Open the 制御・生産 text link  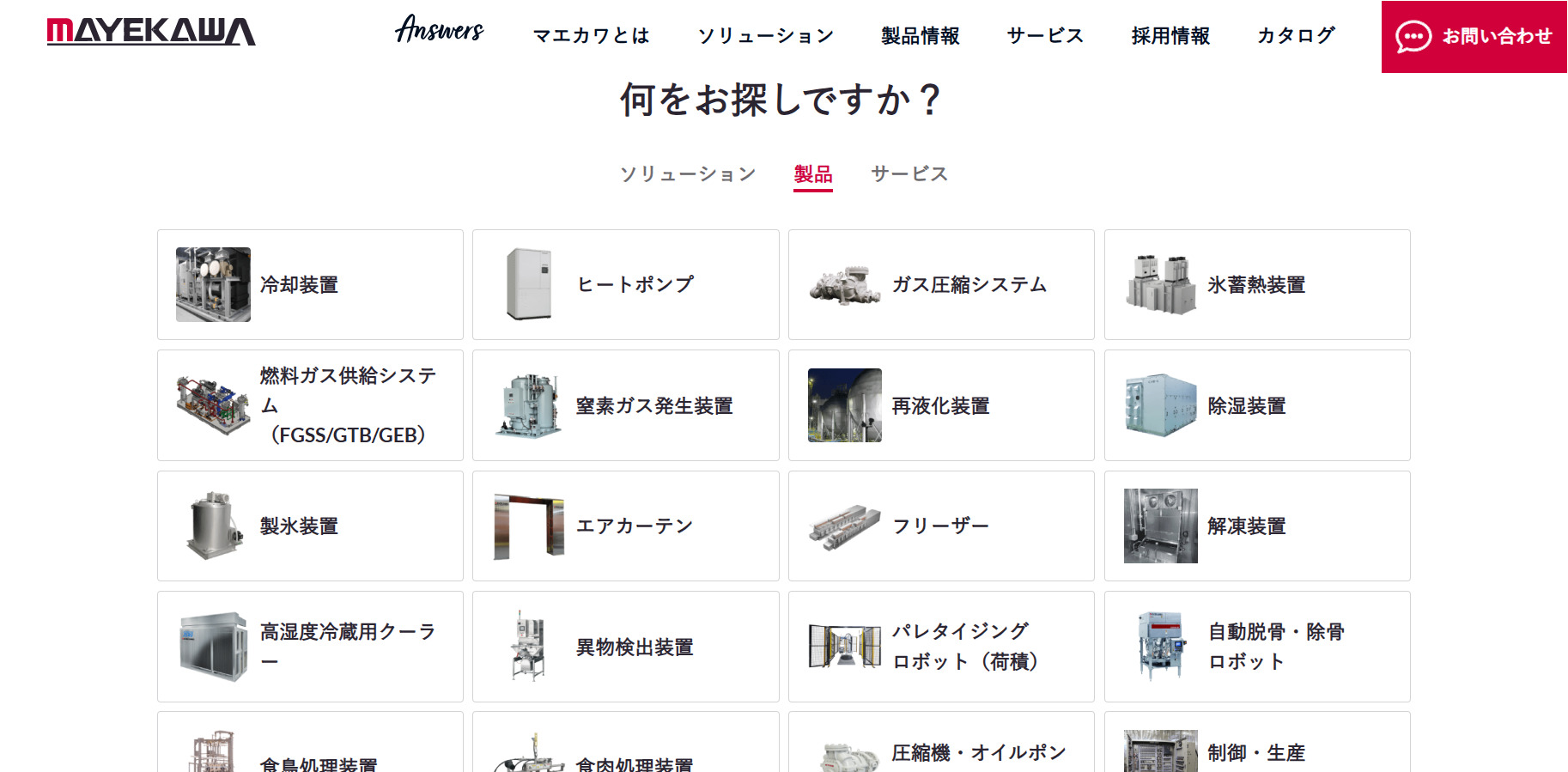coord(1256,753)
